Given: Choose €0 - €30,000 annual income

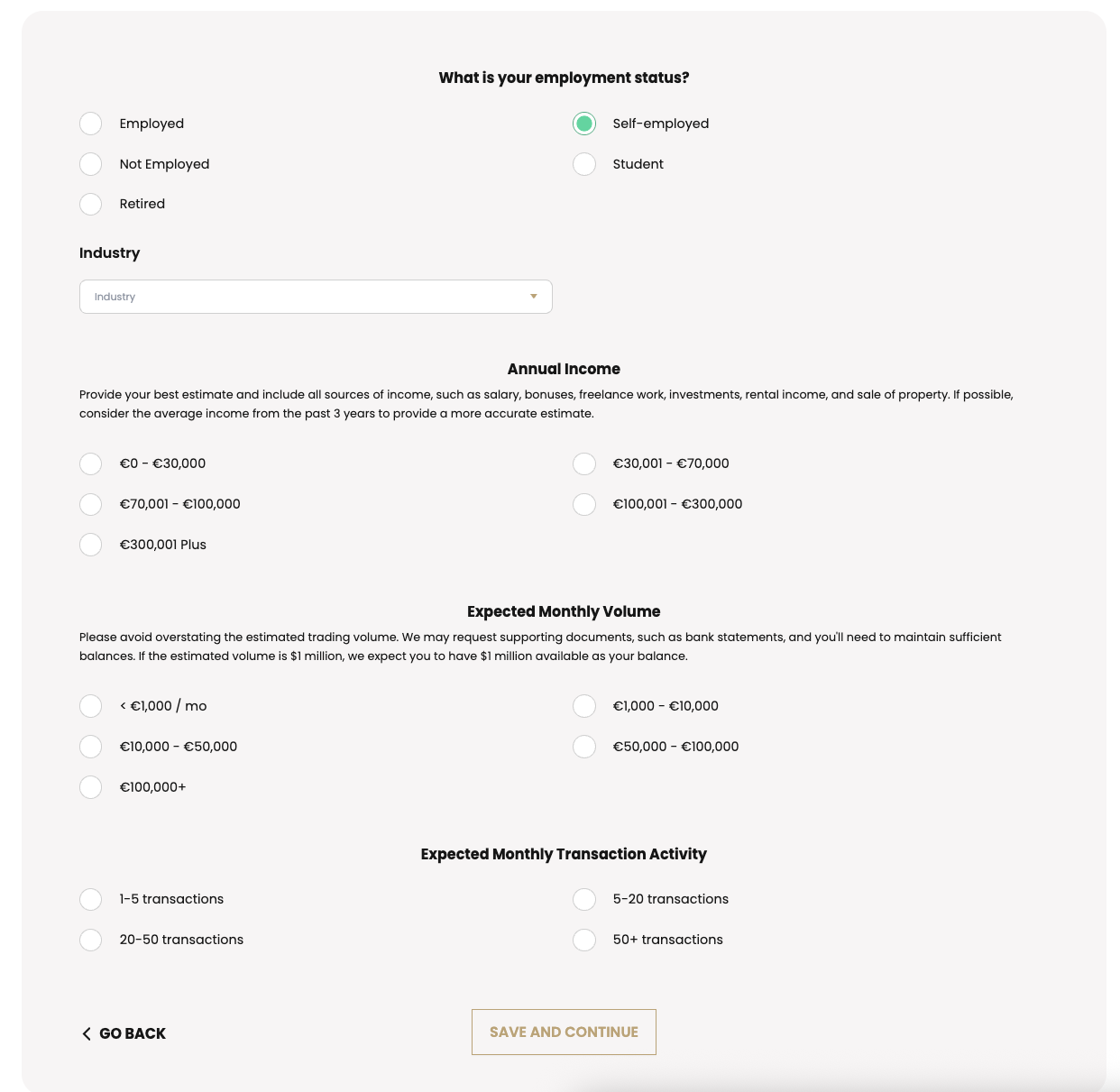Looking at the screenshot, I should (x=91, y=463).
